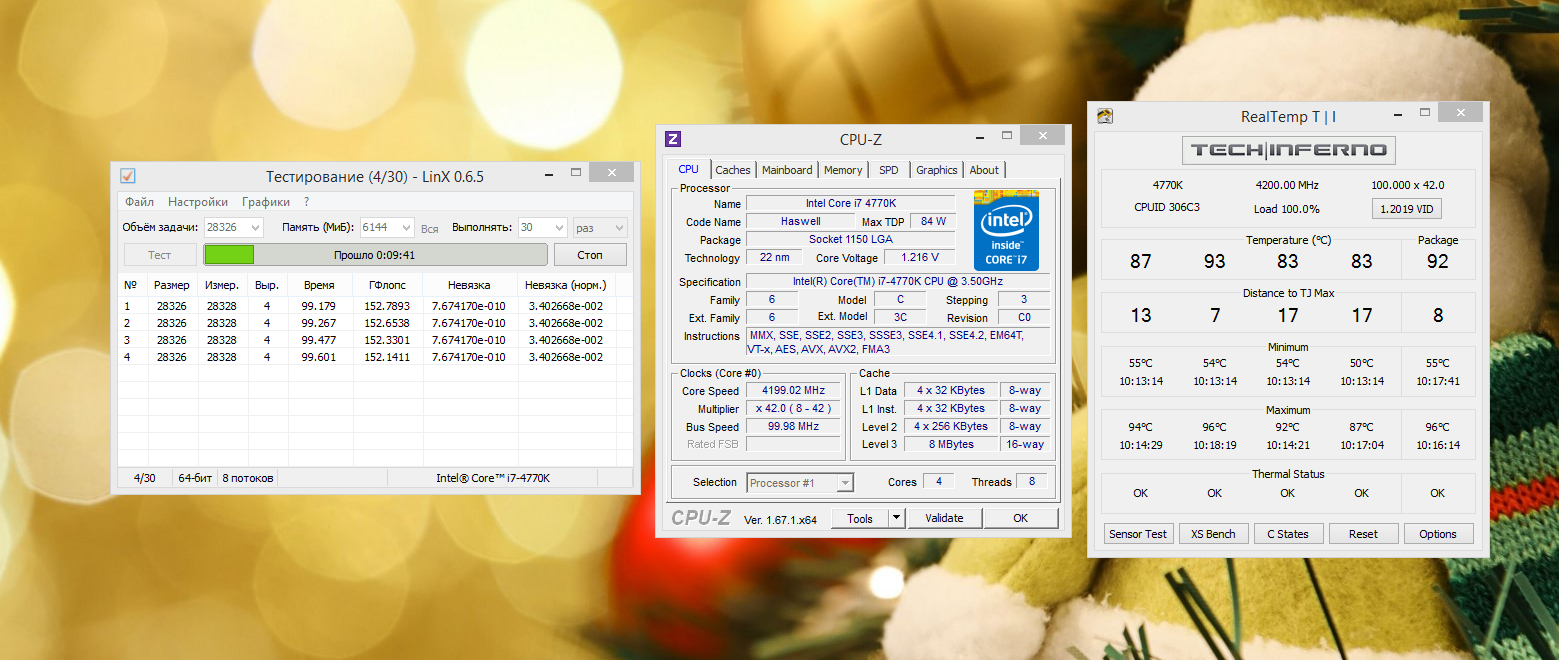Image resolution: width=1559 pixels, height=660 pixels.
Task: Click the Intel Core i7 logo in CPU-Z
Action: pos(1006,229)
